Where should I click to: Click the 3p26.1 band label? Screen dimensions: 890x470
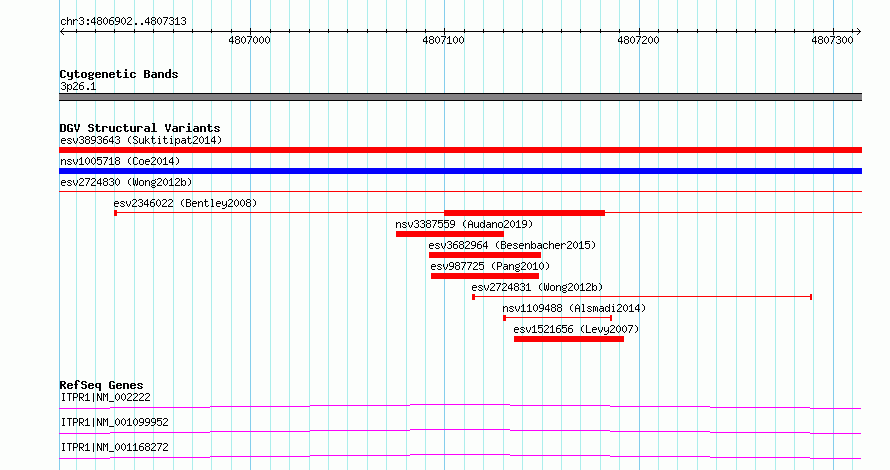[x=78, y=86]
